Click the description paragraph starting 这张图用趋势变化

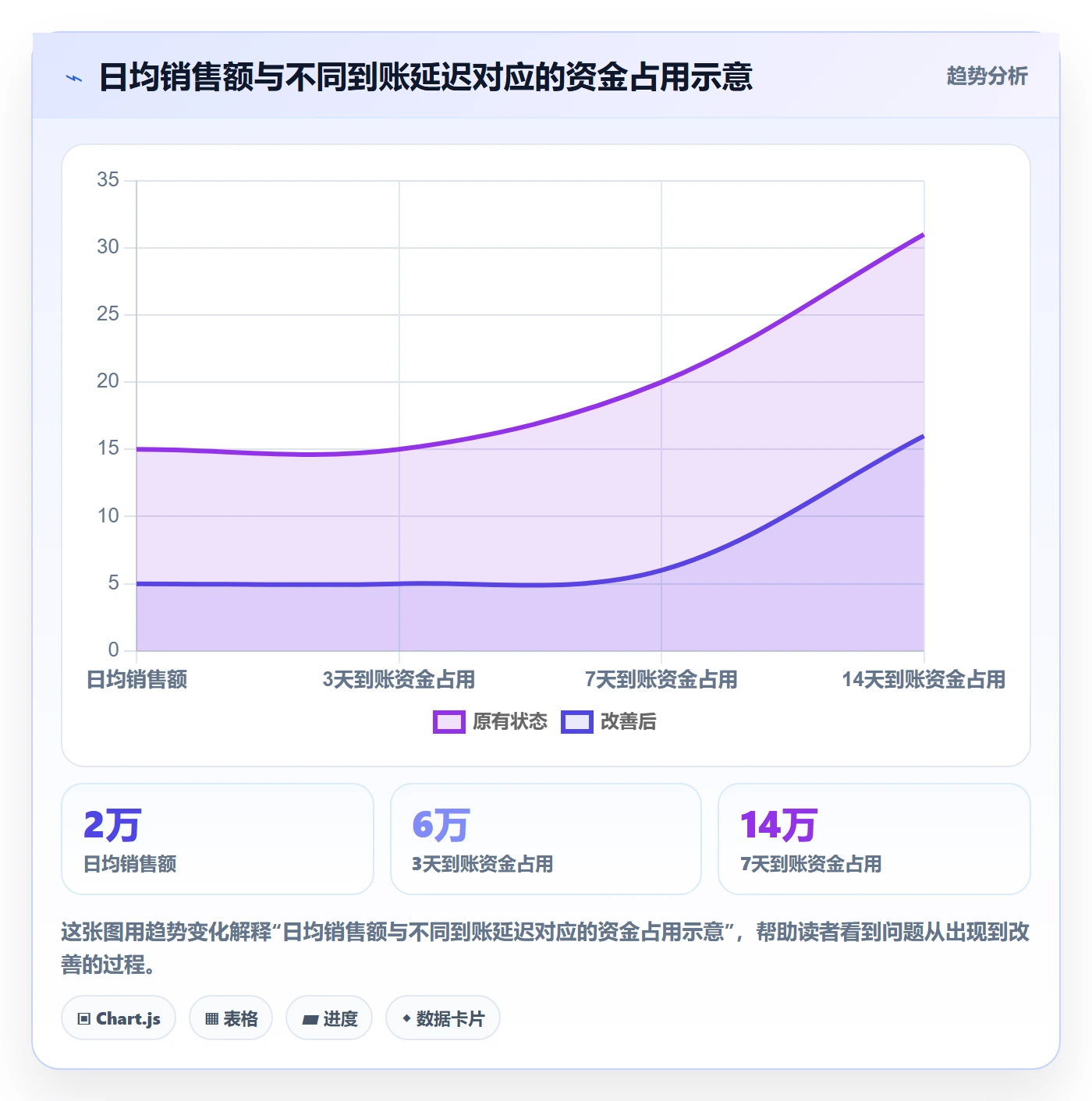tap(545, 948)
